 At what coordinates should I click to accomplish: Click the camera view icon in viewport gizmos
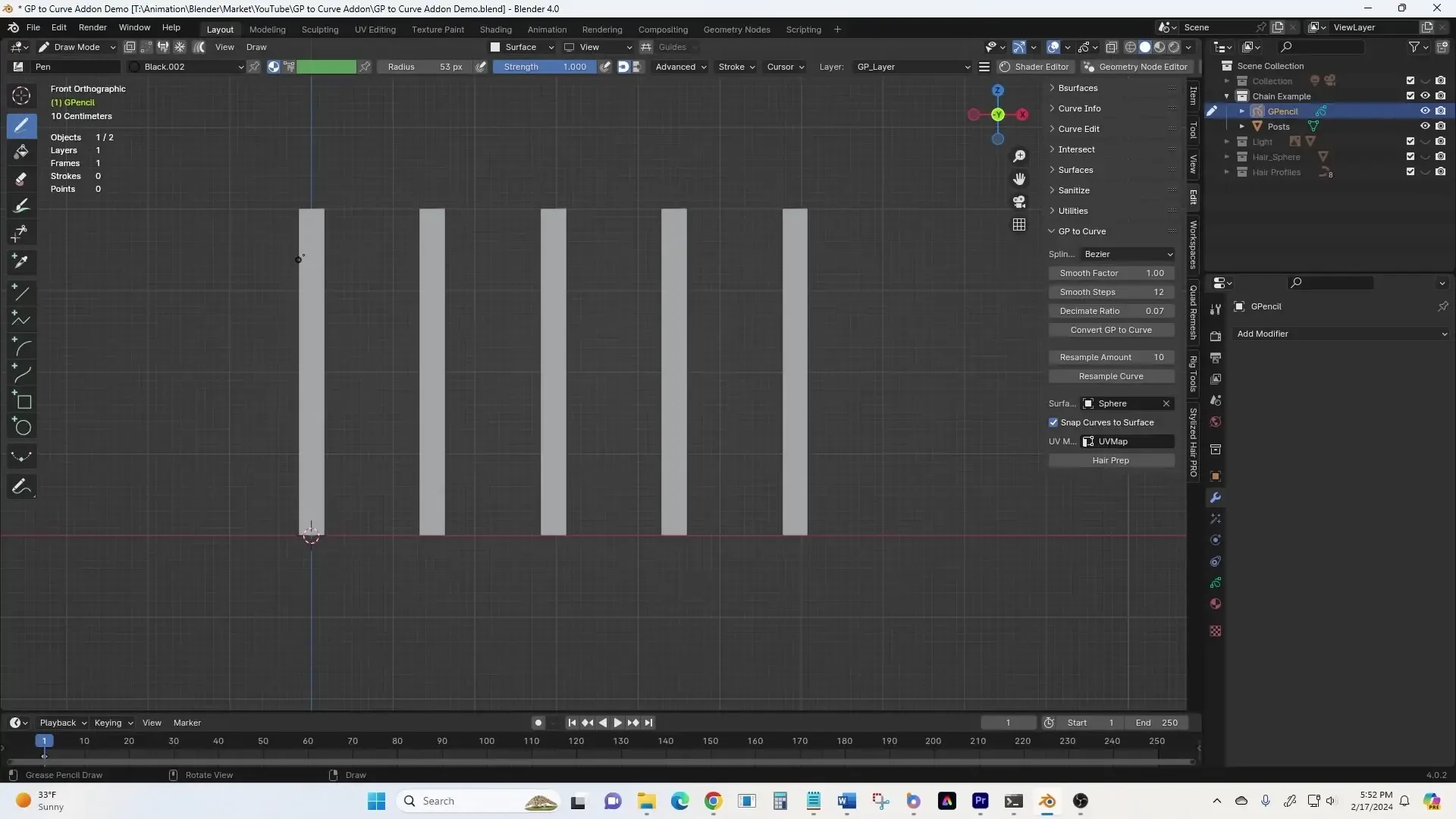pos(1019,202)
